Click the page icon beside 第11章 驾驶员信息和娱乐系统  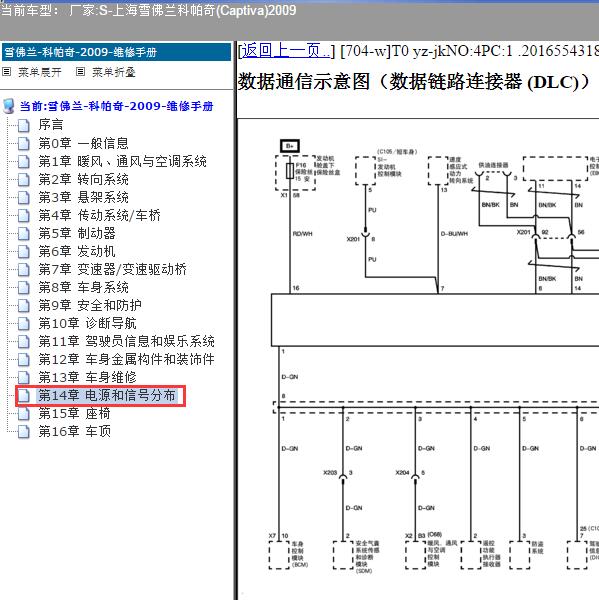[x=24, y=341]
